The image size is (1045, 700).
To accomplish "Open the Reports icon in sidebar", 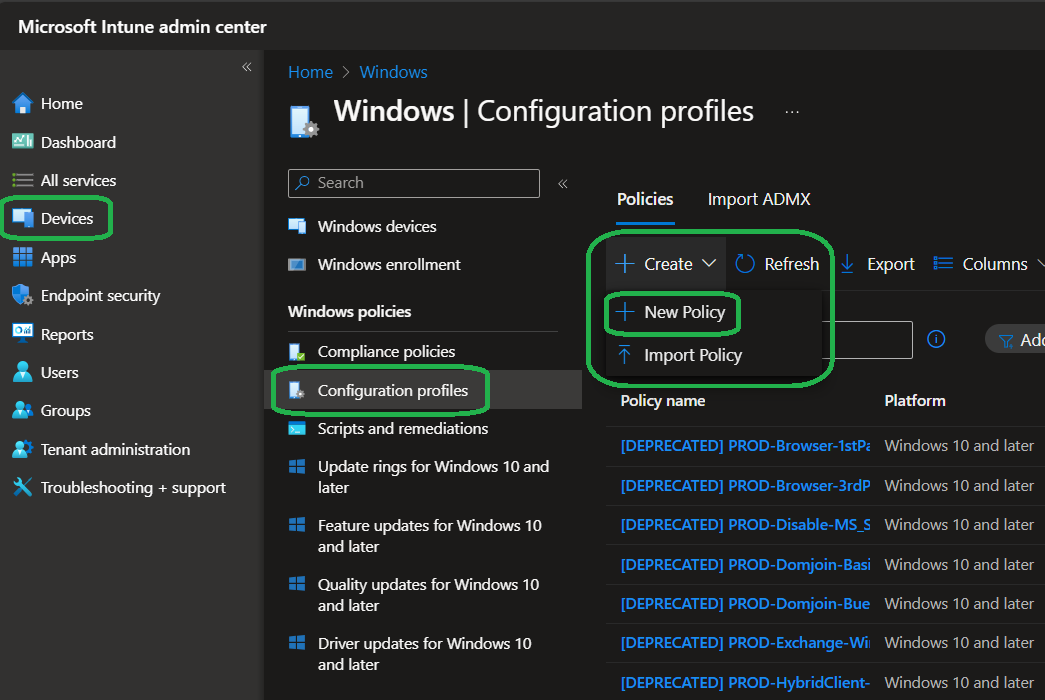I will coord(22,334).
